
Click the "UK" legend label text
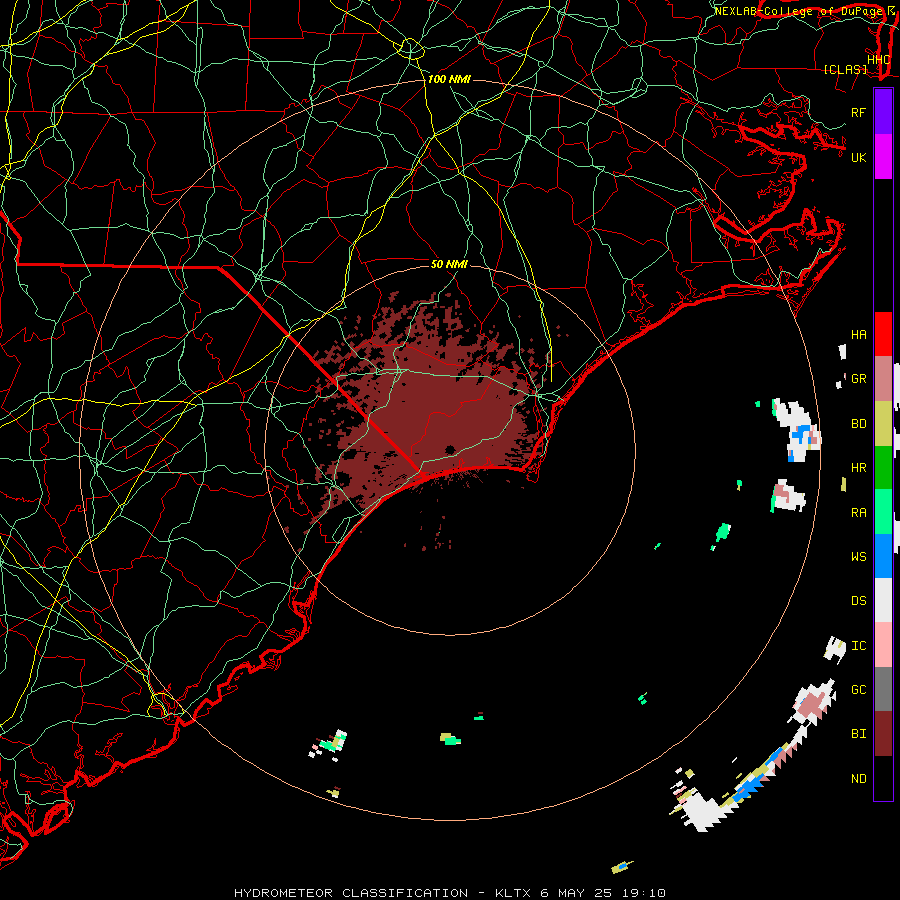click(x=858, y=157)
